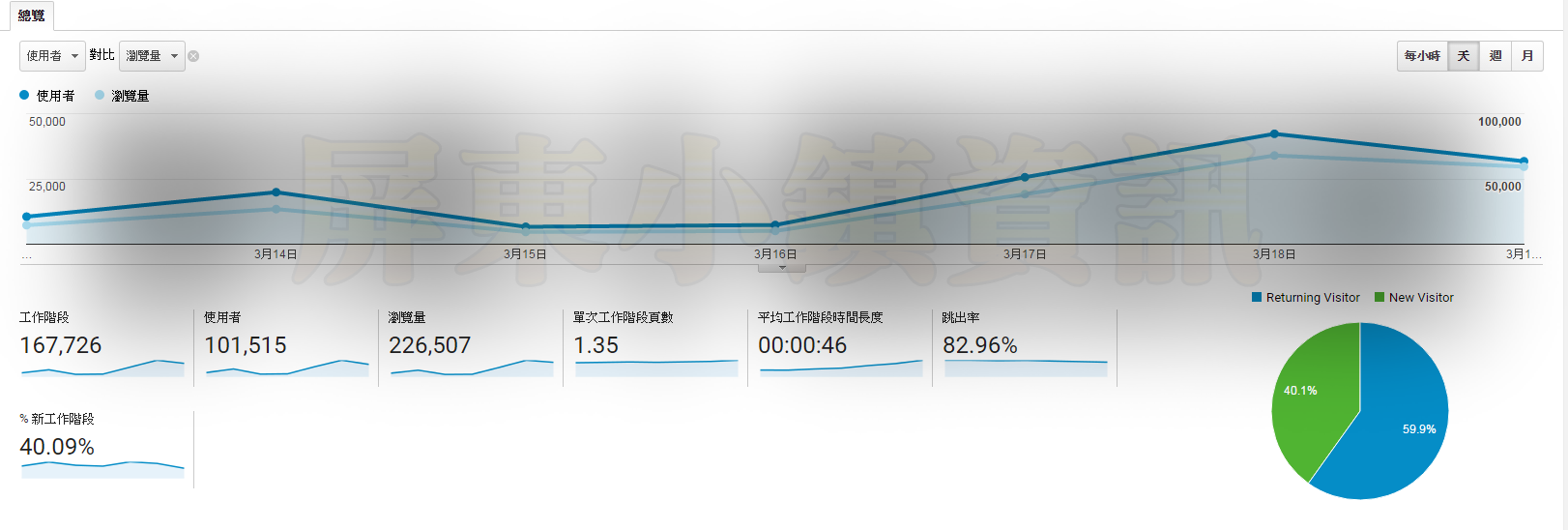Remove the comparison metric with the x icon
This screenshot has width=1568, height=530.
click(x=193, y=56)
